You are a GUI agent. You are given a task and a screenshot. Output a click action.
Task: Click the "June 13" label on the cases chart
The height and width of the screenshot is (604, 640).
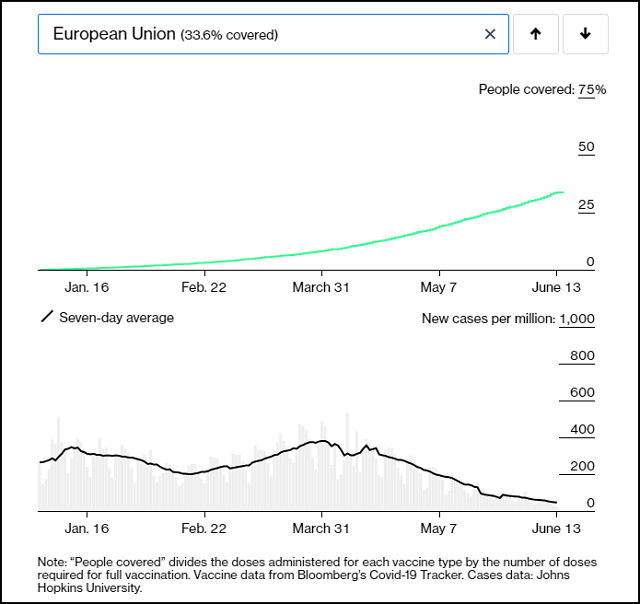(x=556, y=528)
